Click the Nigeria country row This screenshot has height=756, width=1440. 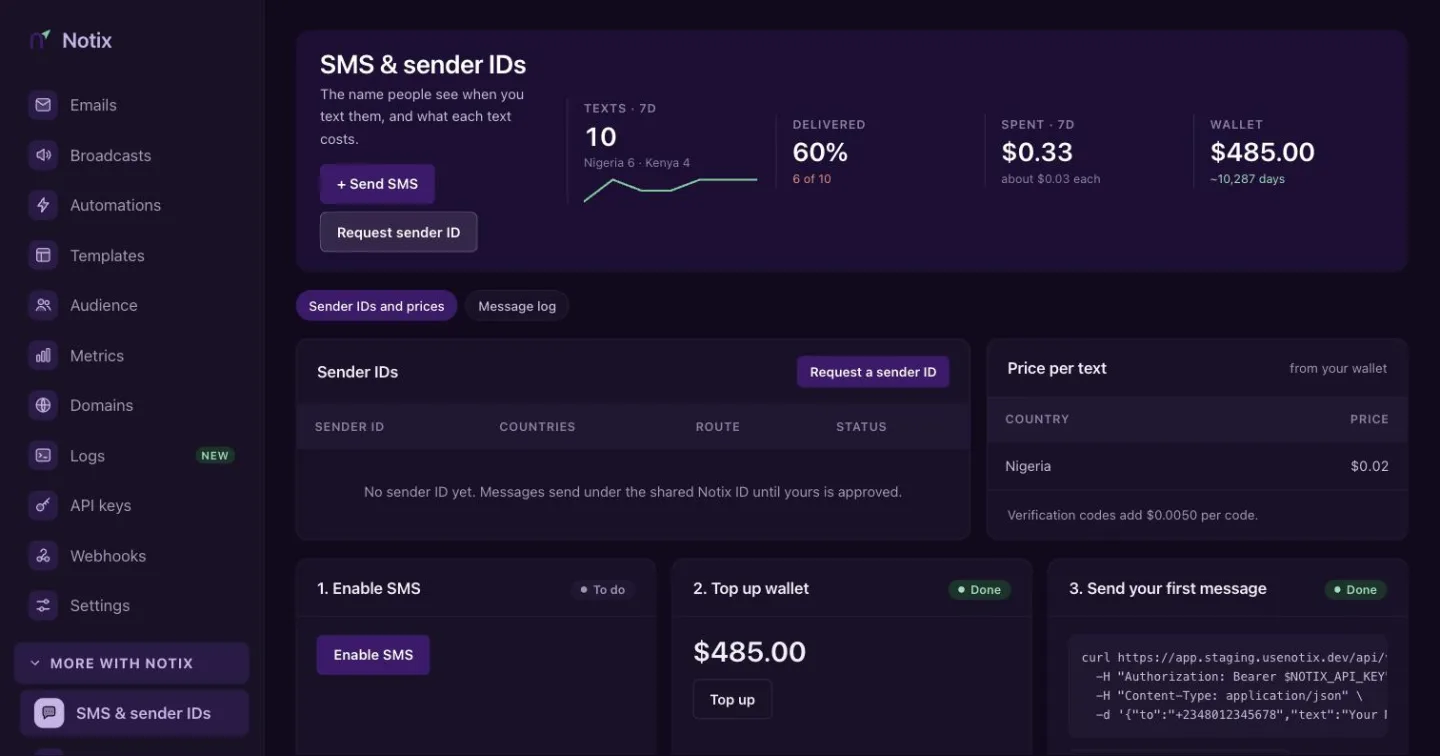[x=1197, y=466]
